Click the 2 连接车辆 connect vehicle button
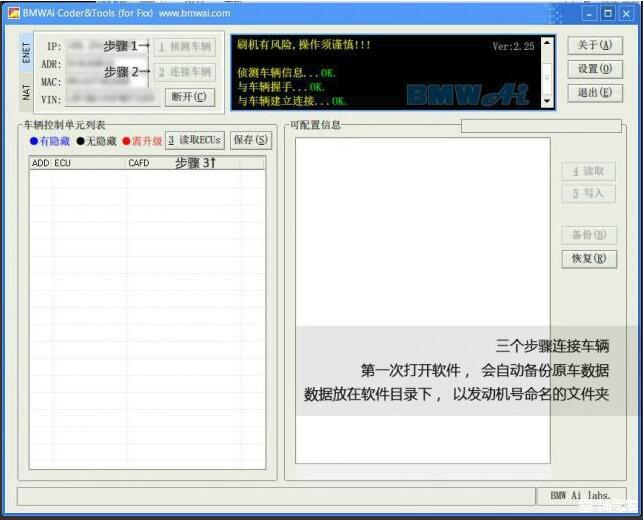Screen dimensions: 643x520 point(185,73)
